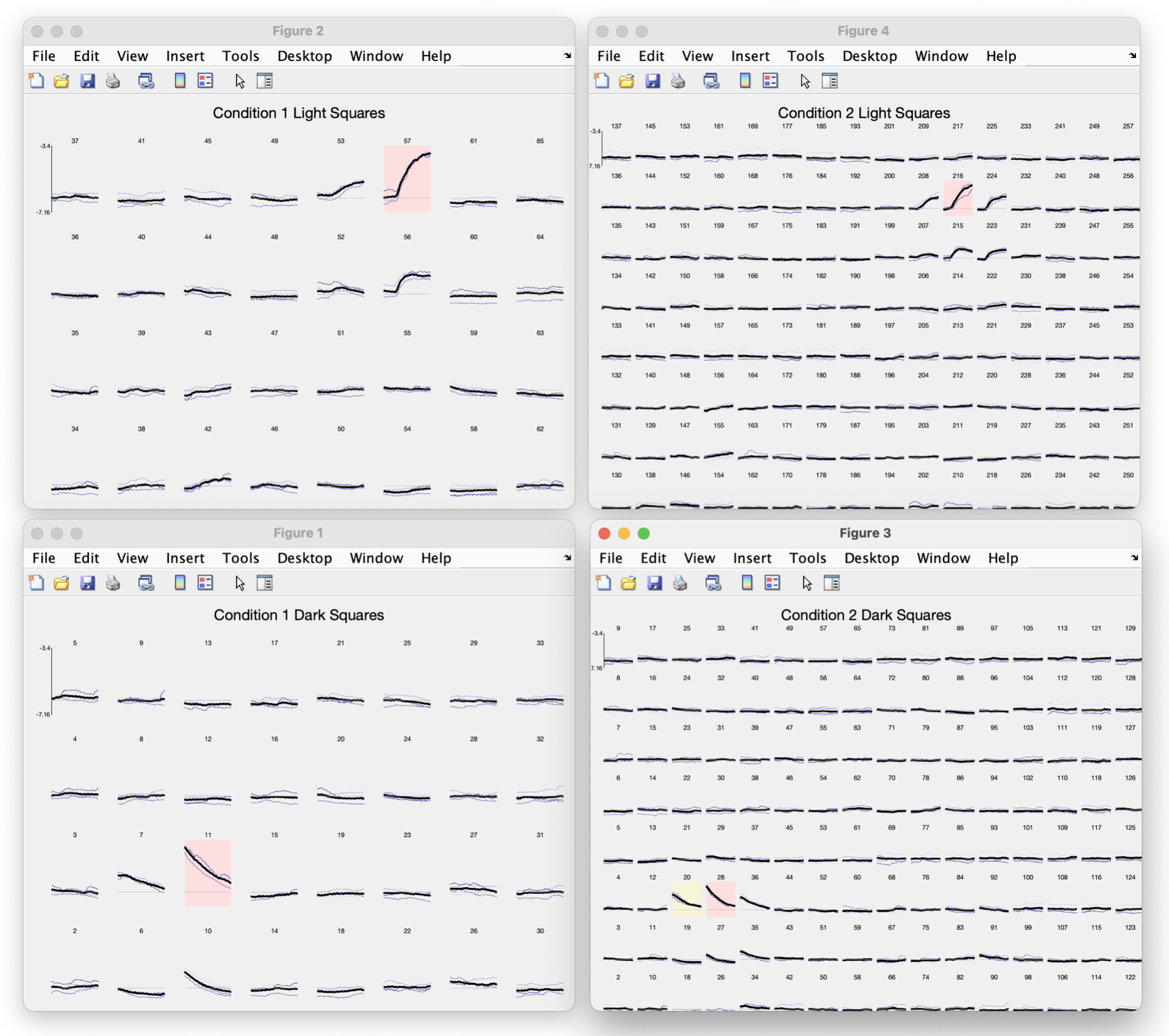Viewport: 1169px width, 1036px height.
Task: Click the Window menu in Figure 1
Action: tap(376, 558)
